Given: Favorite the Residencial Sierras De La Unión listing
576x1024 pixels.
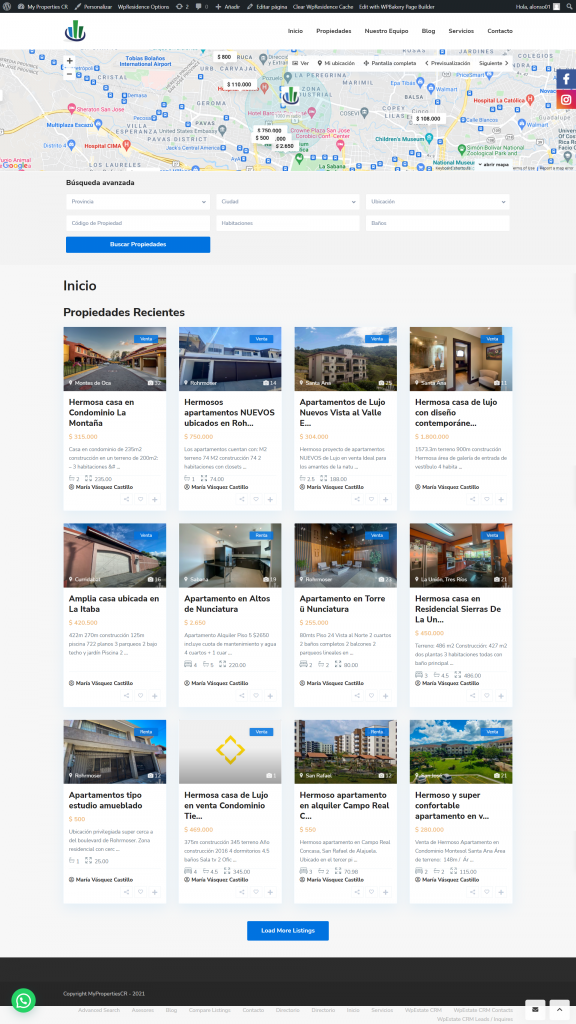Looking at the screenshot, I should point(487,696).
